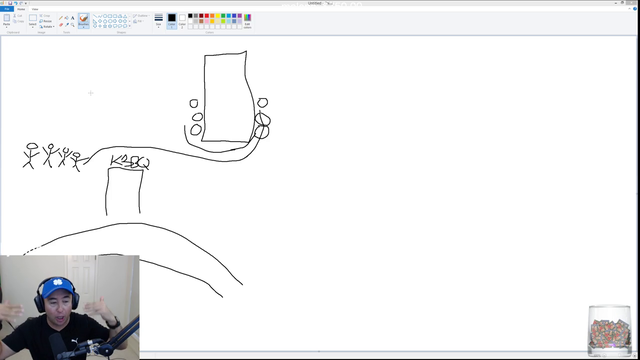Click the Cut button

pos(18,16)
